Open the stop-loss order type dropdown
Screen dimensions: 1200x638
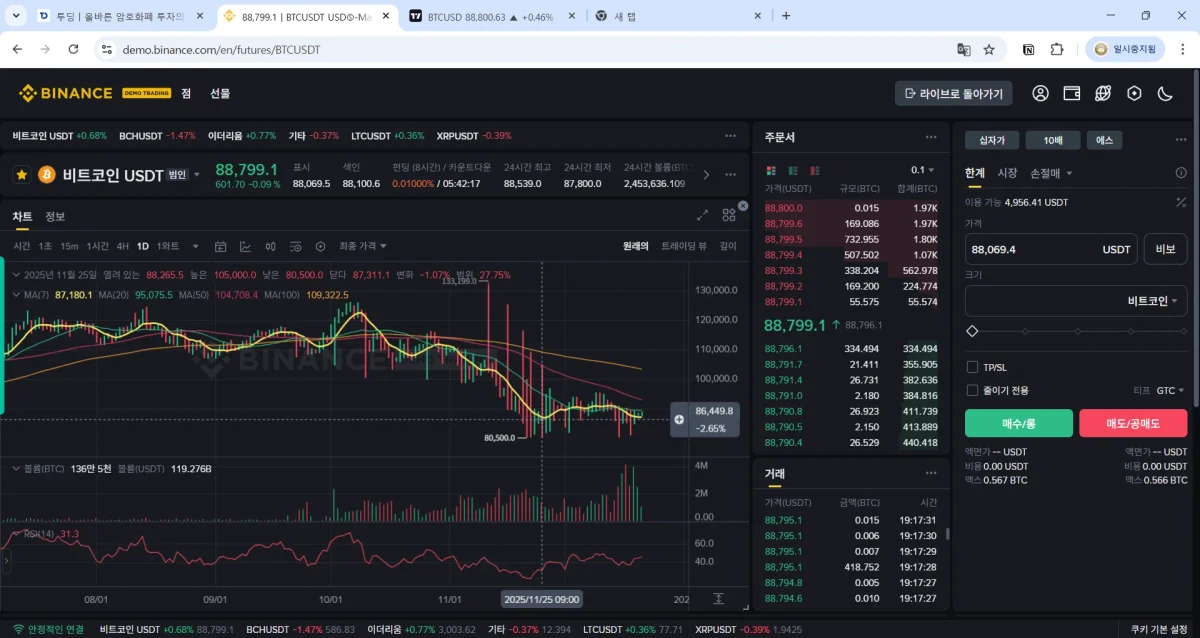tap(1050, 173)
